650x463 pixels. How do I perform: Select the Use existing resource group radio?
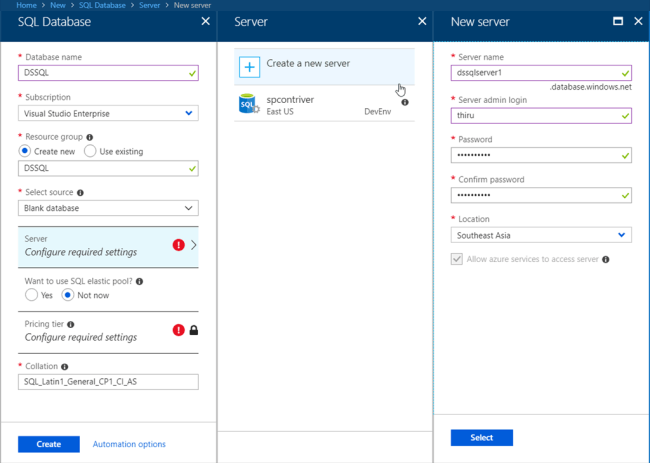tap(90, 151)
